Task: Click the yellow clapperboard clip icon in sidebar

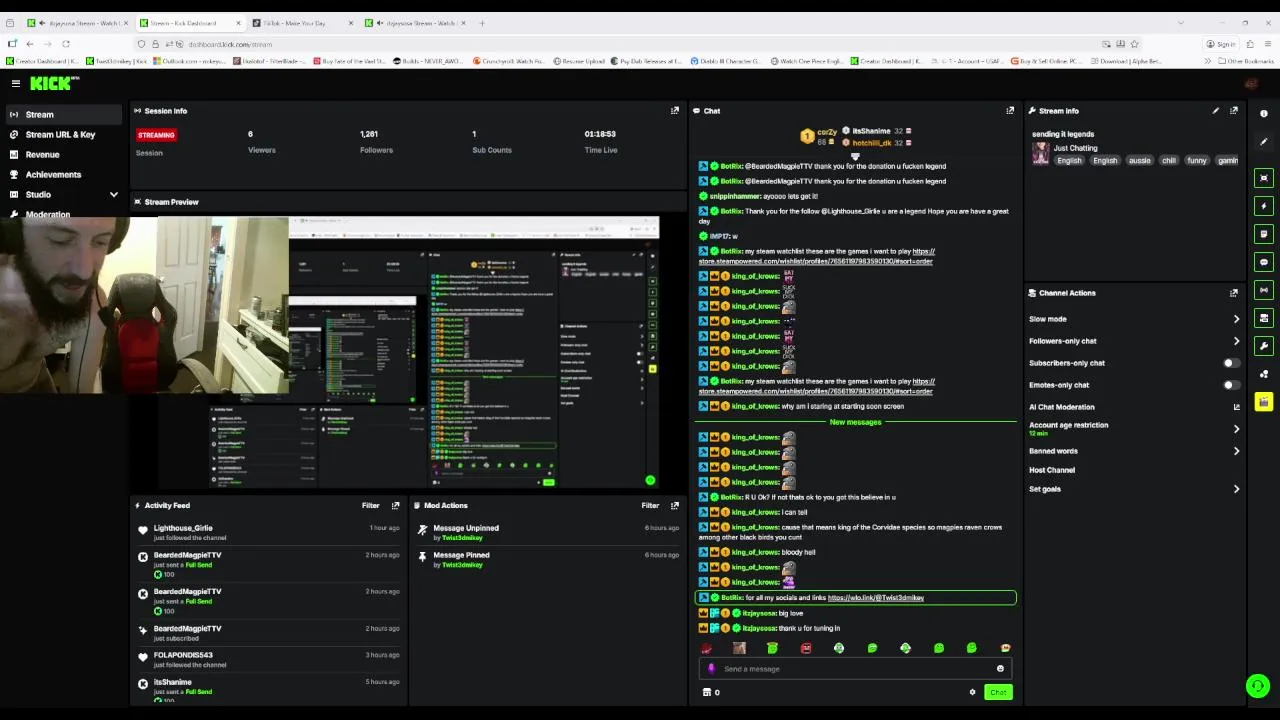Action: 1264,402
